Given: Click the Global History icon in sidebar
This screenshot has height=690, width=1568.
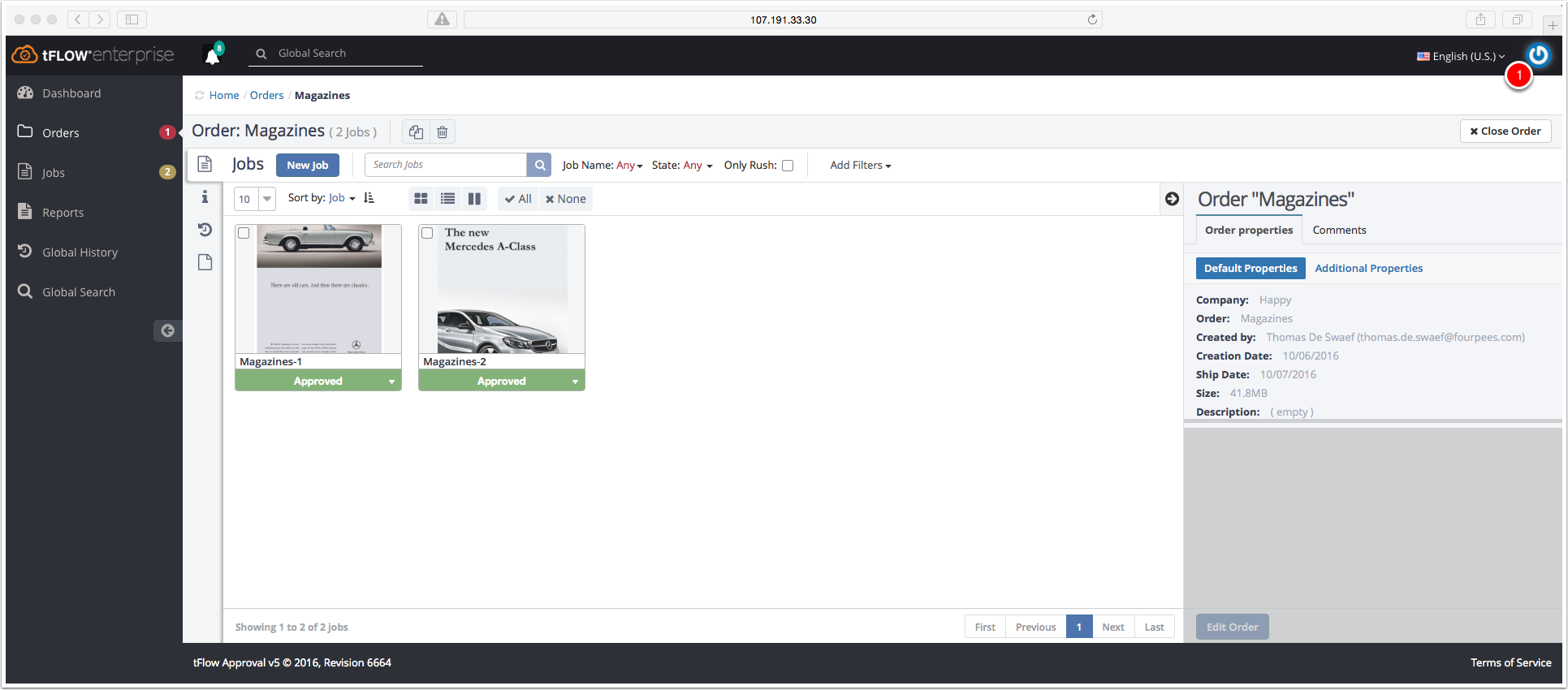Looking at the screenshot, I should pos(25,251).
